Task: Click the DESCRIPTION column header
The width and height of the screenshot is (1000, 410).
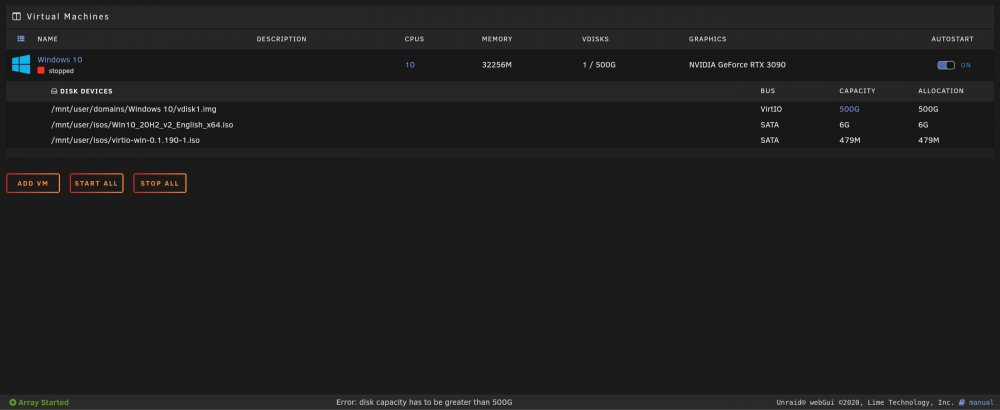Action: pos(281,39)
